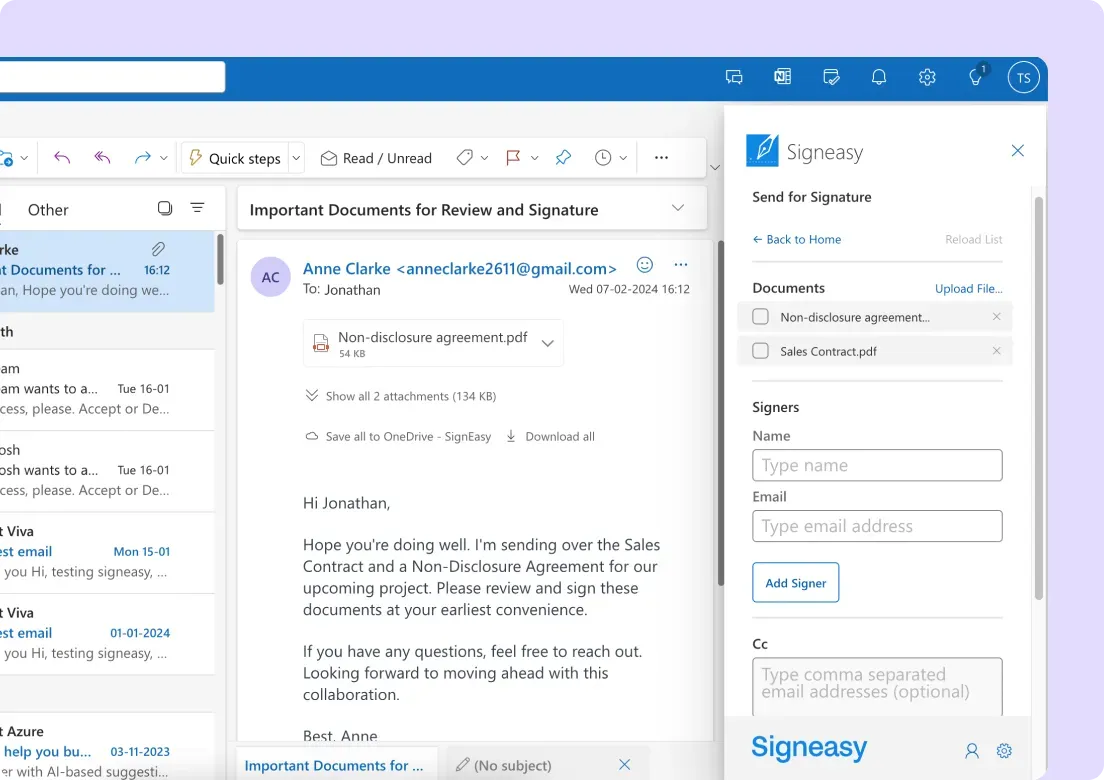The height and width of the screenshot is (780, 1104).
Task: Collapse the email subject with its chevron
Action: tap(678, 208)
